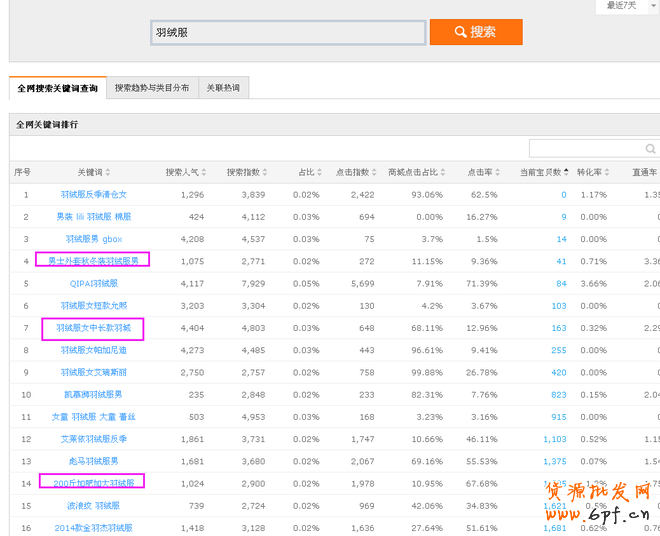Image resolution: width=660 pixels, height=536 pixels.
Task: Sort table by 转化率 column header
Action: pyautogui.click(x=593, y=172)
